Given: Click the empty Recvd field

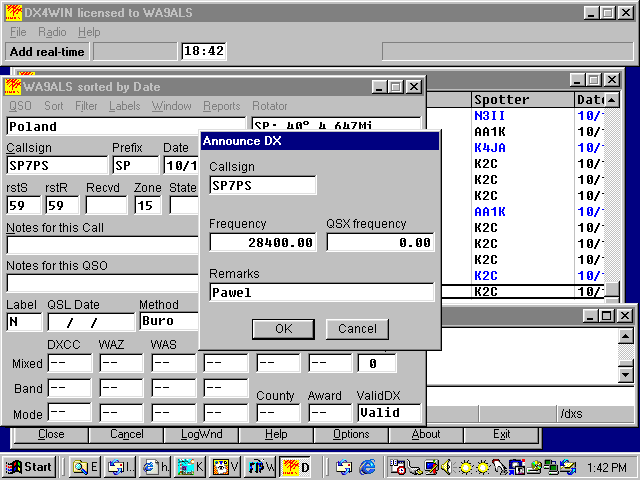Looking at the screenshot, I should 106,205.
